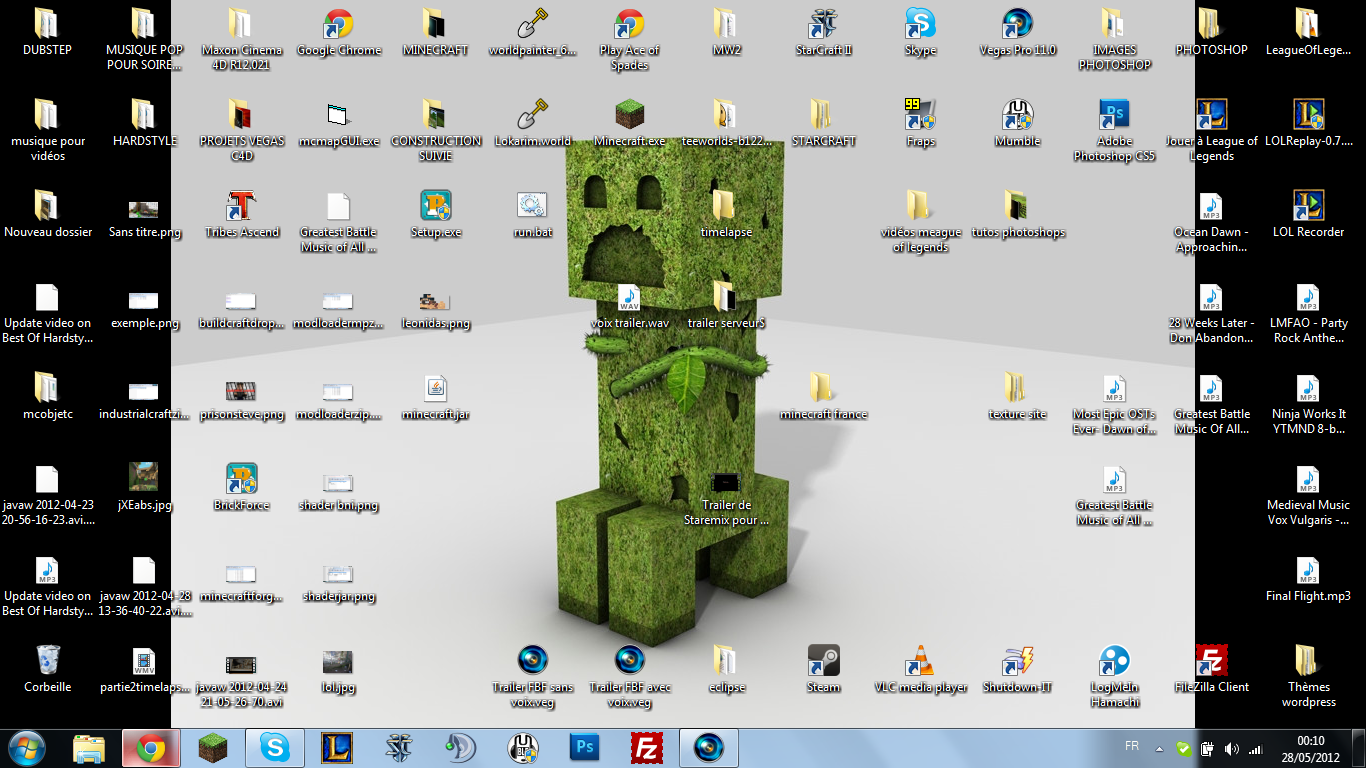Select the timelapse folder
Viewport: 1366px width, 768px height.
coord(726,215)
